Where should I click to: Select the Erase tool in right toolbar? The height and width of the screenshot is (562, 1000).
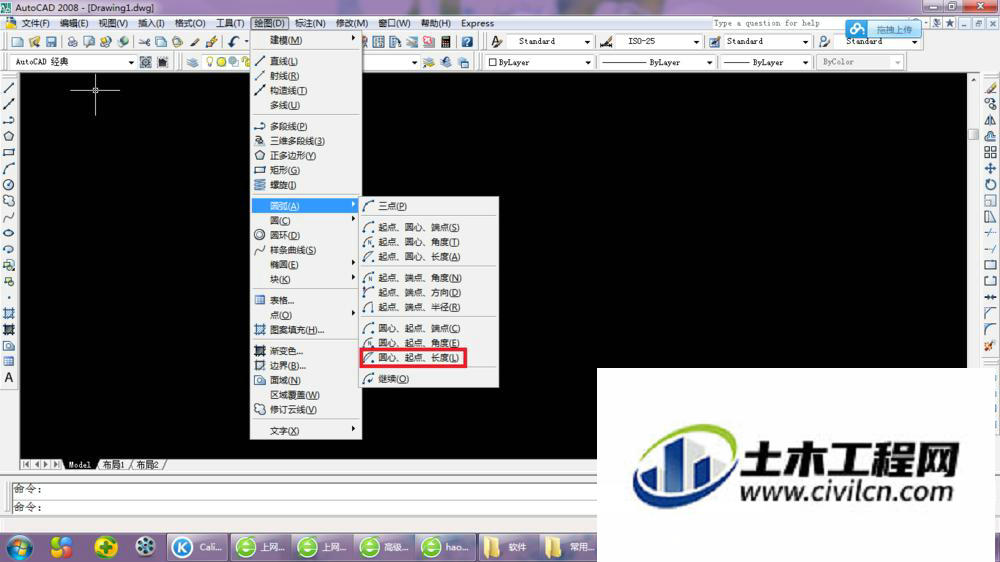pyautogui.click(x=990, y=87)
